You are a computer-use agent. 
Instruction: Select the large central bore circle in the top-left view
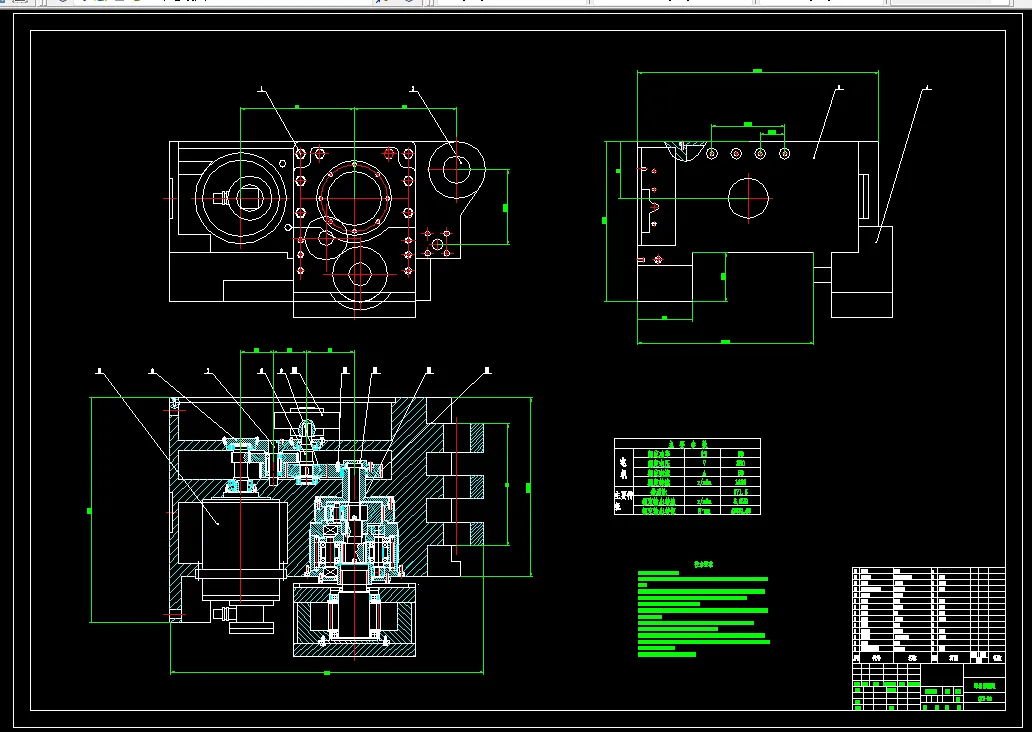(355, 198)
